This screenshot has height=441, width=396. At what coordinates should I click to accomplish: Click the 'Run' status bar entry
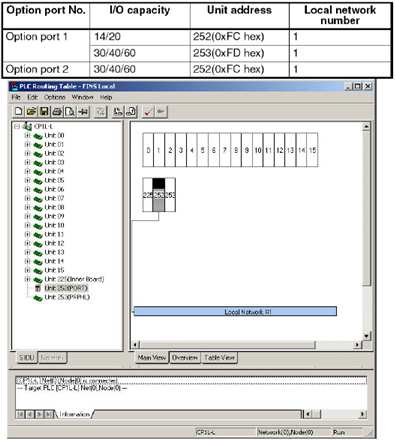pos(339,432)
